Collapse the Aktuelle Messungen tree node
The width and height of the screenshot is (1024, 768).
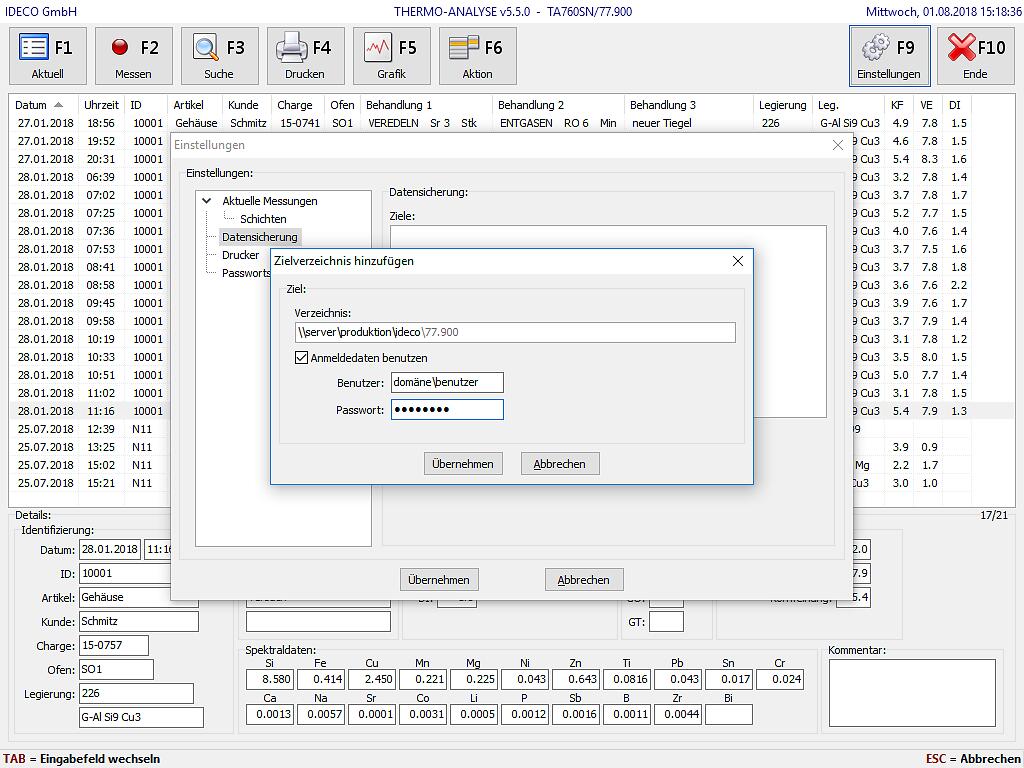pos(207,201)
